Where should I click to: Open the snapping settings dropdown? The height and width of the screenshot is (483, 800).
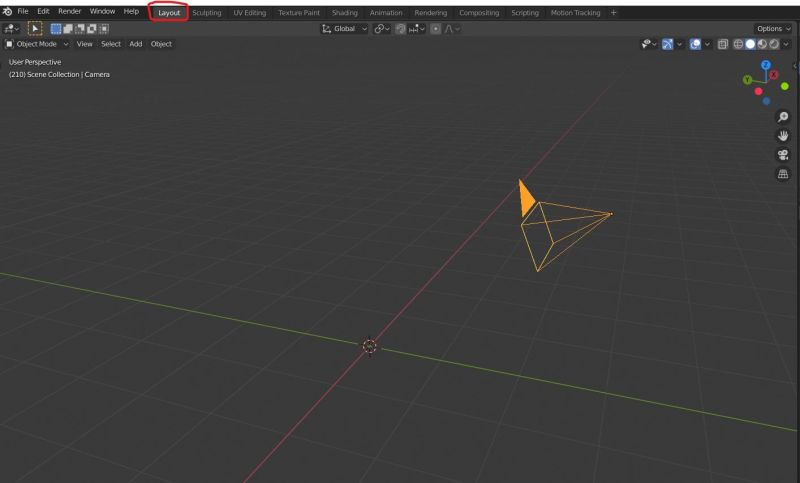coord(417,29)
